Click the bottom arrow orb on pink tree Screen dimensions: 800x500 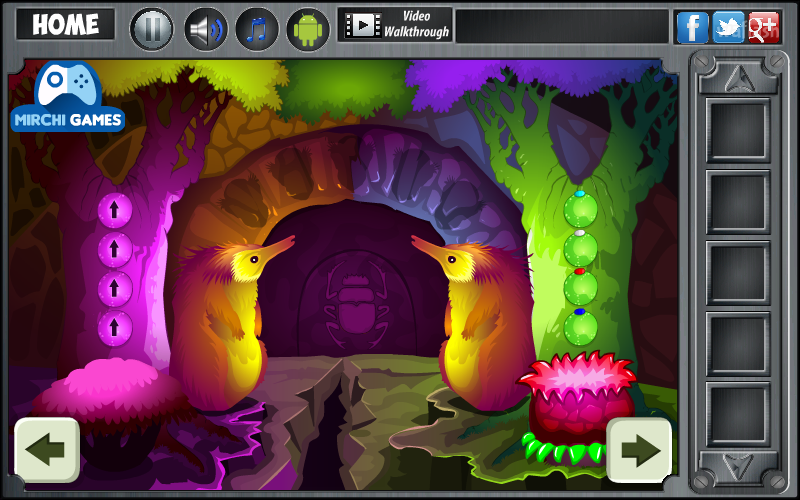click(115, 328)
